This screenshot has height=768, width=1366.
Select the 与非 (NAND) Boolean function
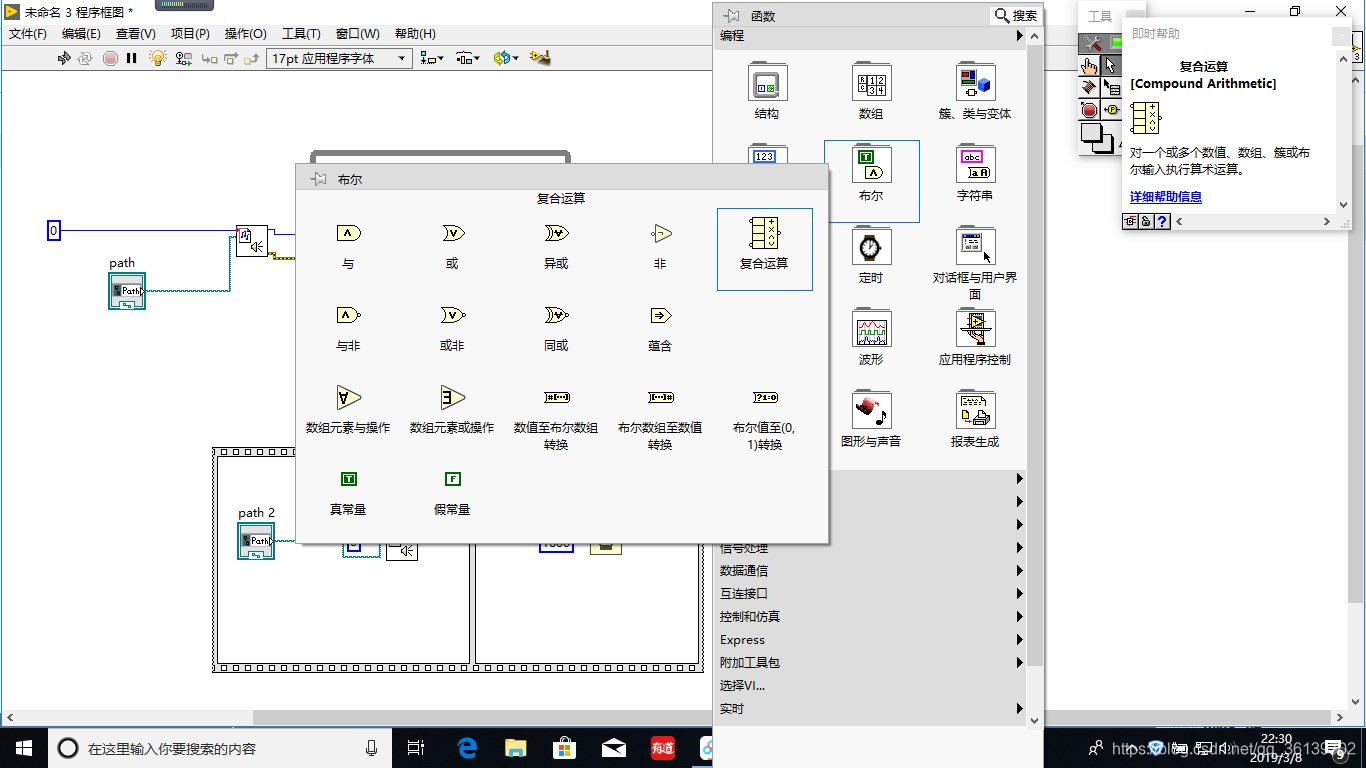[348, 327]
